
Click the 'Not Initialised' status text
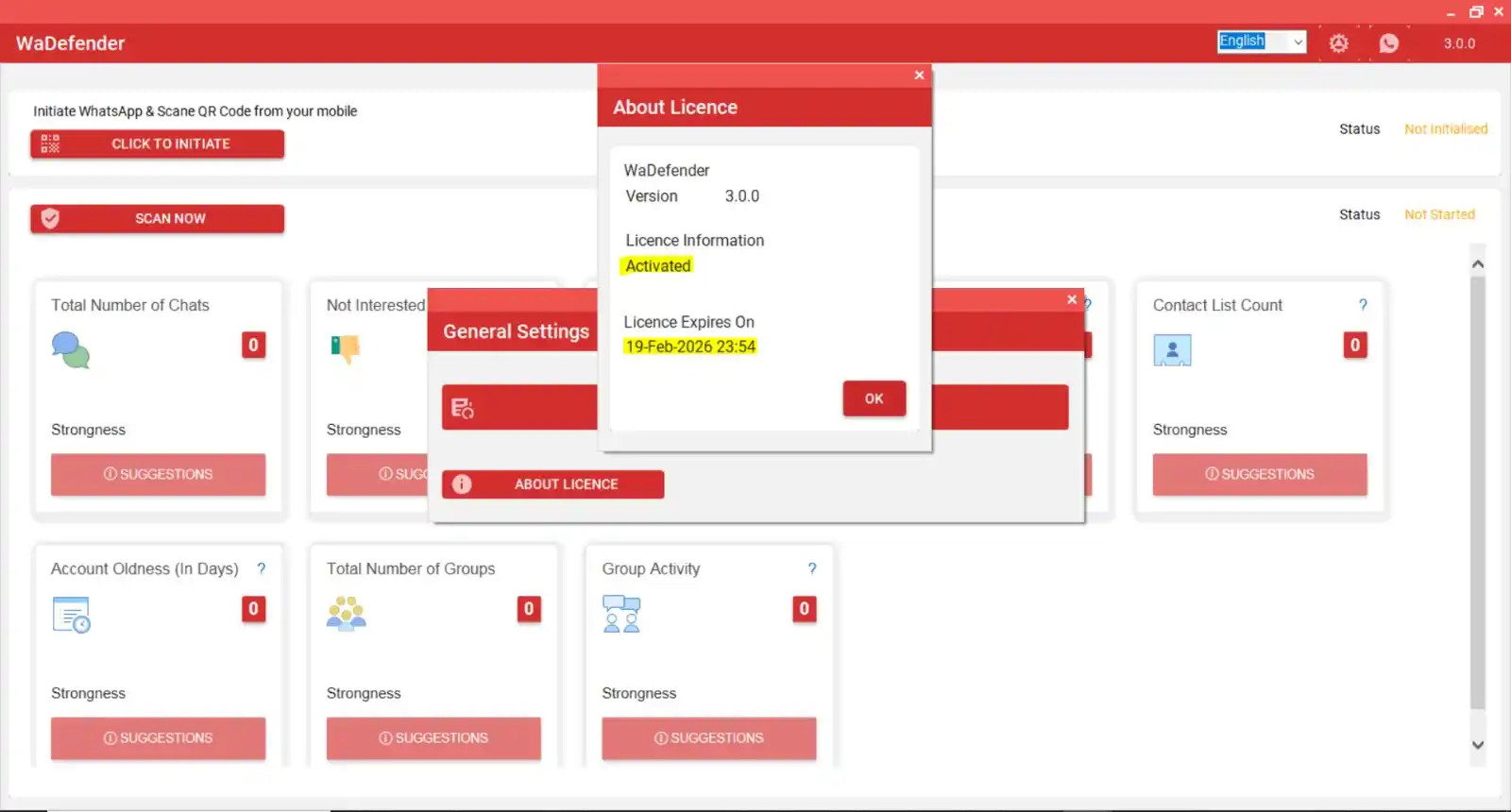pos(1446,129)
